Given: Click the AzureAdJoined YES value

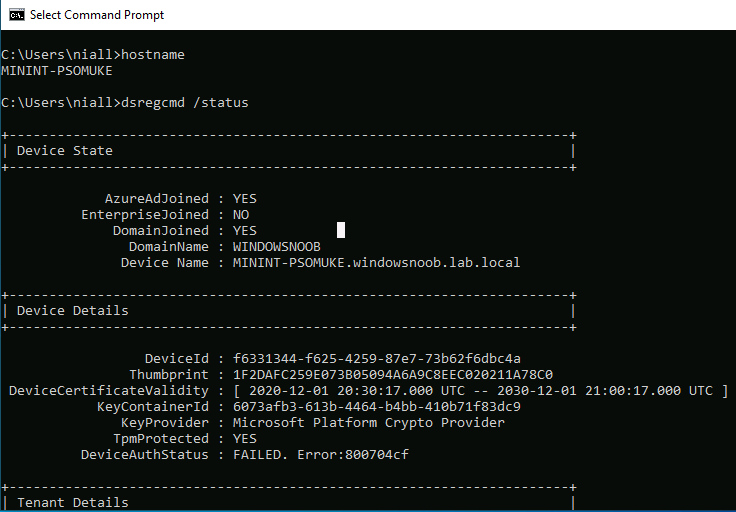Looking at the screenshot, I should coord(245,199).
